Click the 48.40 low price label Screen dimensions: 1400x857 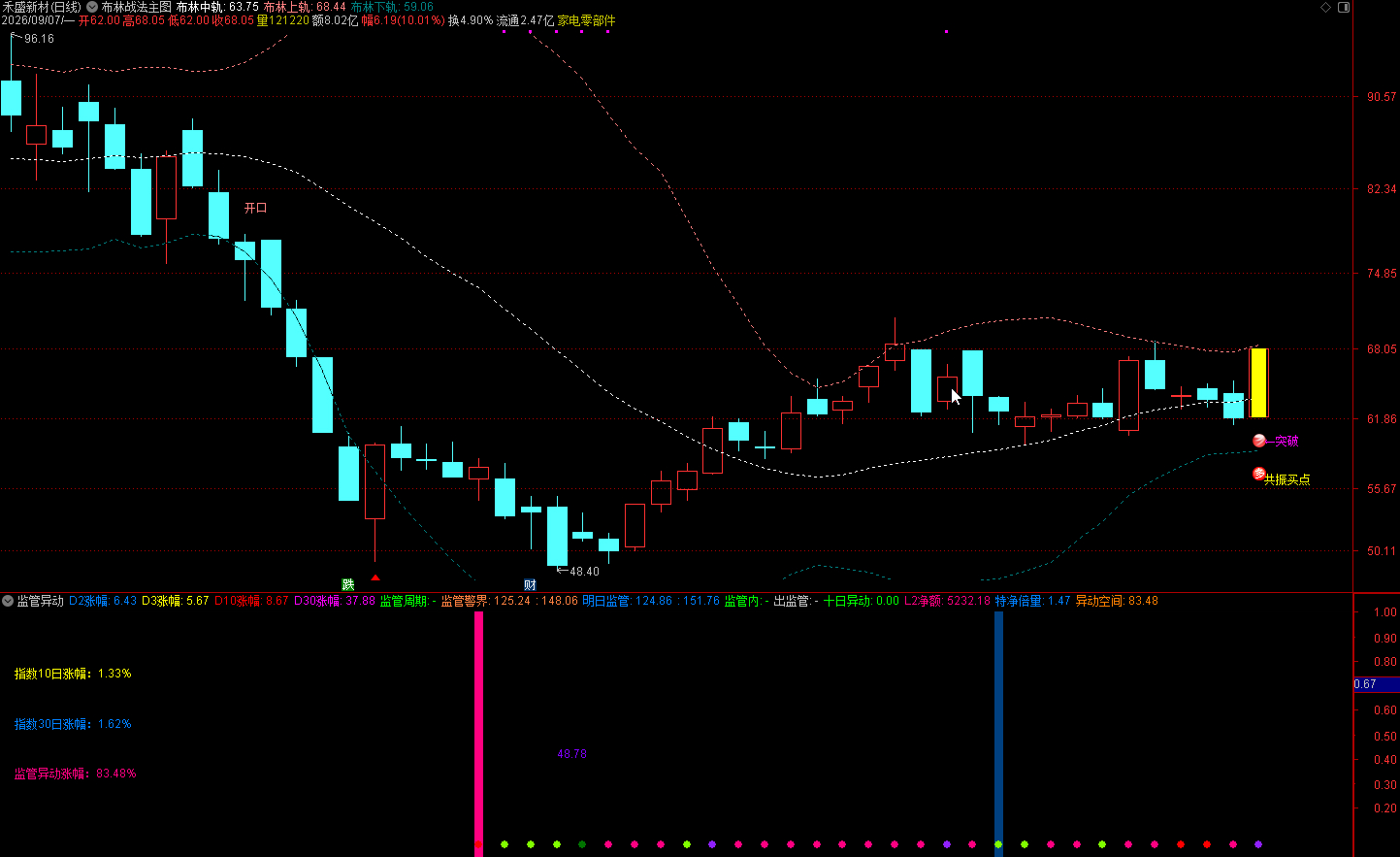coord(584,572)
